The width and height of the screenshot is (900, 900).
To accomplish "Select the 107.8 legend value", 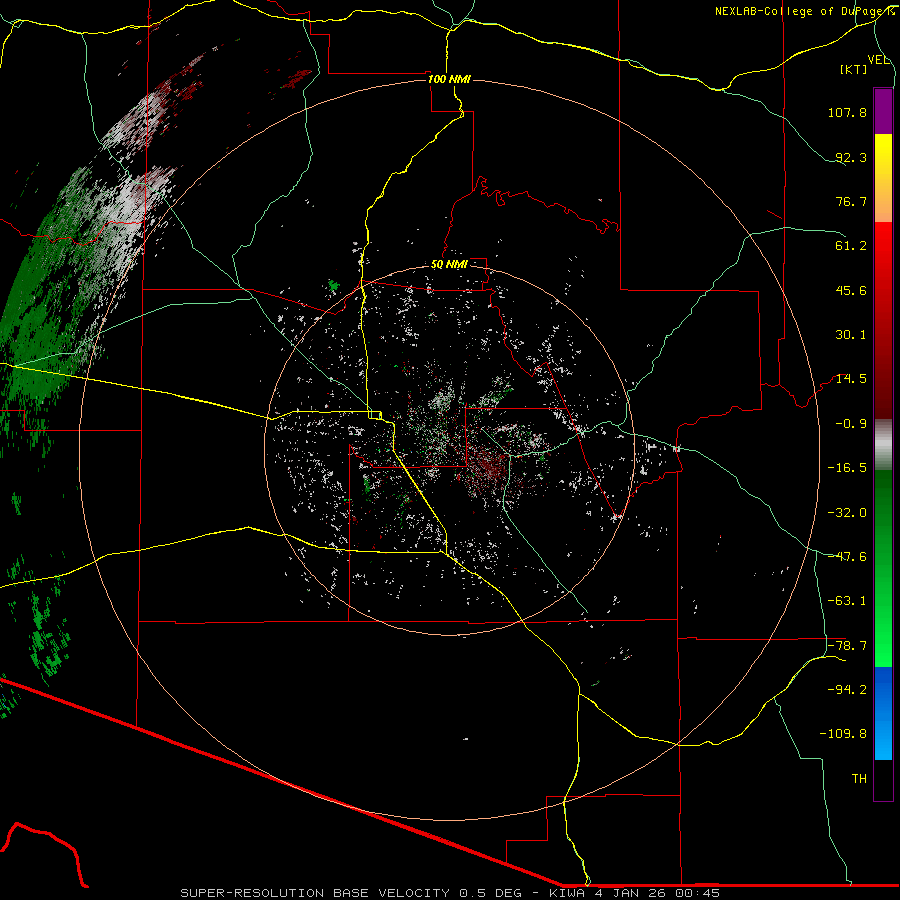I will [x=847, y=112].
